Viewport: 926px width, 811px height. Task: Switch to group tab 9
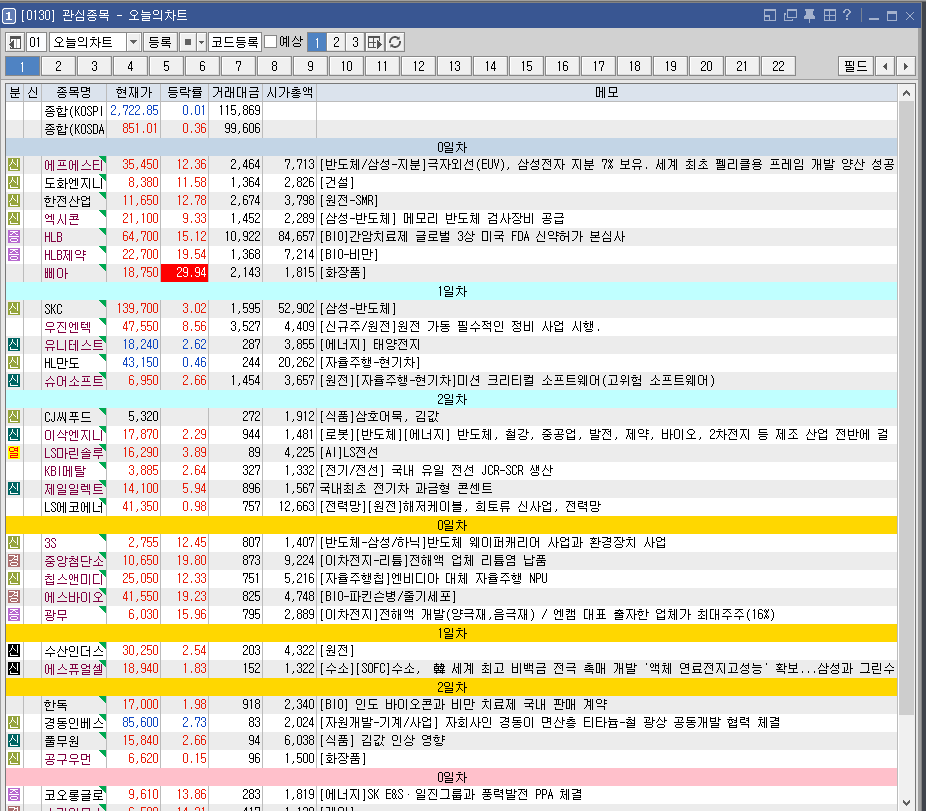coord(311,66)
